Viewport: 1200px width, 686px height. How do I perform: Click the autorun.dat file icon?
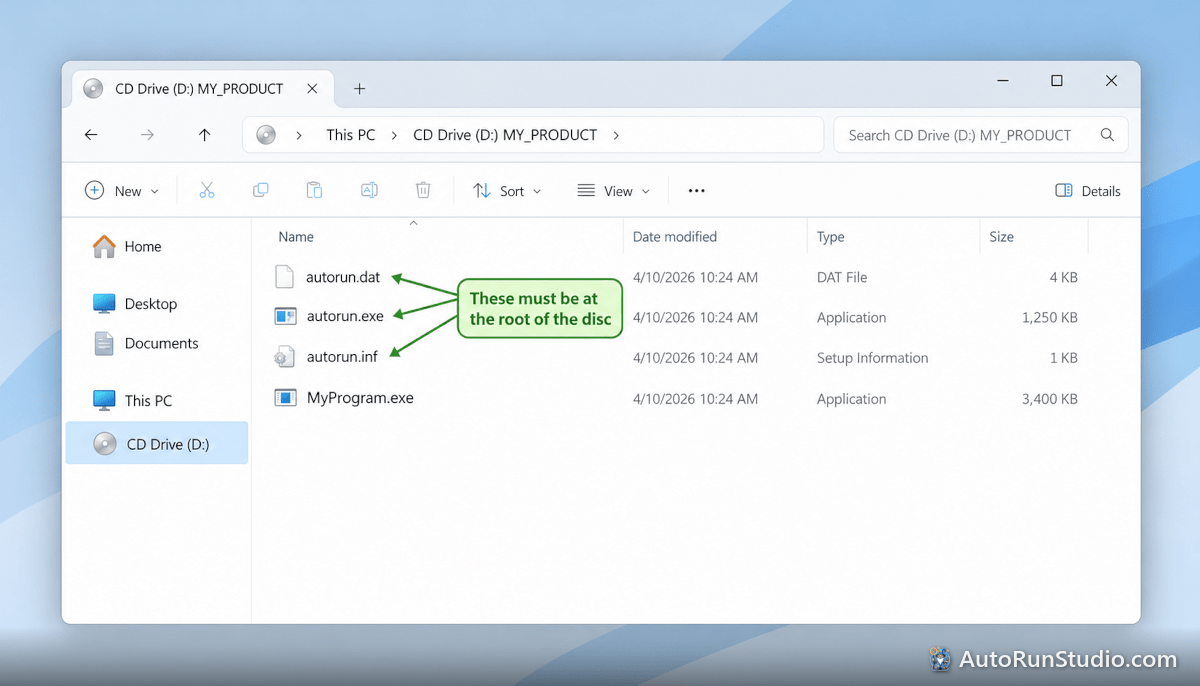coord(285,277)
